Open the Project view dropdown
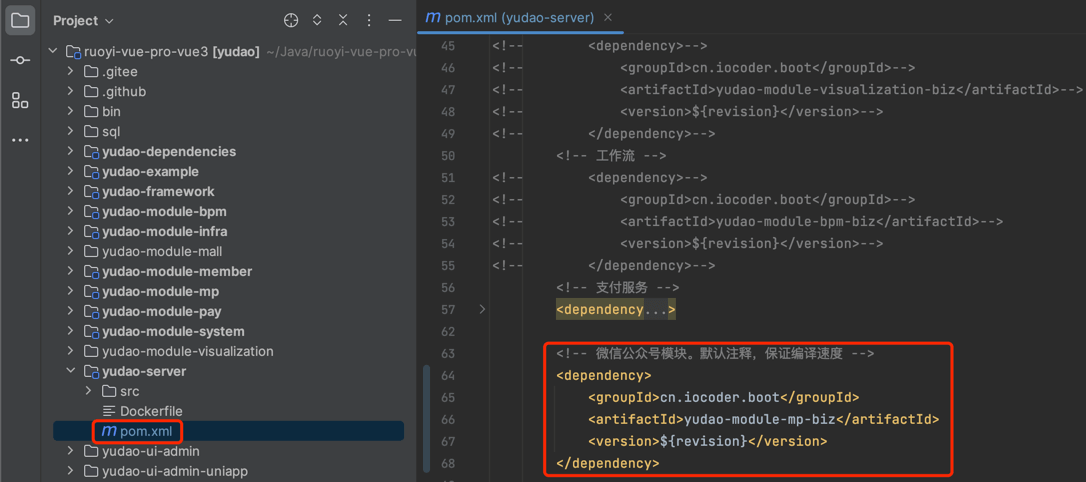Screen dimensions: 1086x482 (83, 20)
